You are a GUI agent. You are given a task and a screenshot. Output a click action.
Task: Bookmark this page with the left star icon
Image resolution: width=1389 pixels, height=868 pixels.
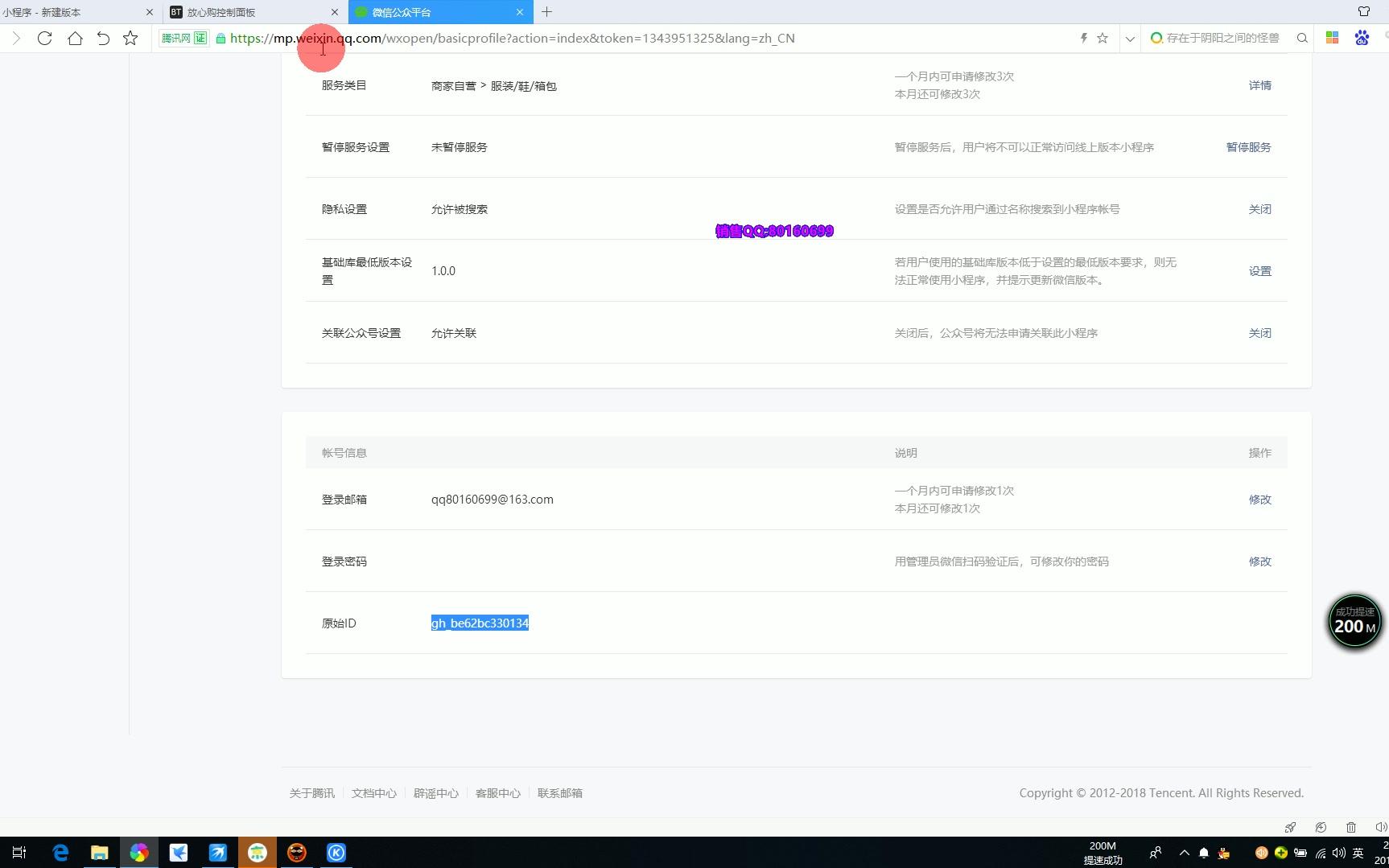[x=130, y=38]
